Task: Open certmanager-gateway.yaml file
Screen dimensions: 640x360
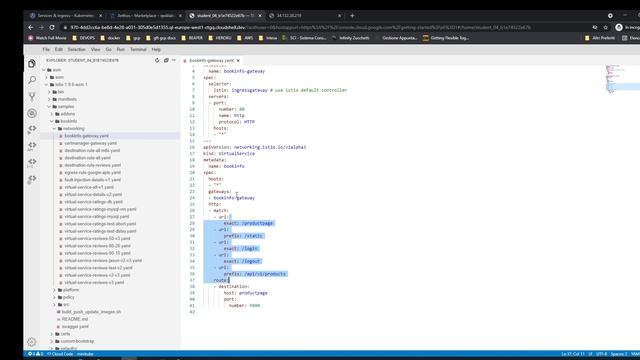Action: tap(90, 143)
